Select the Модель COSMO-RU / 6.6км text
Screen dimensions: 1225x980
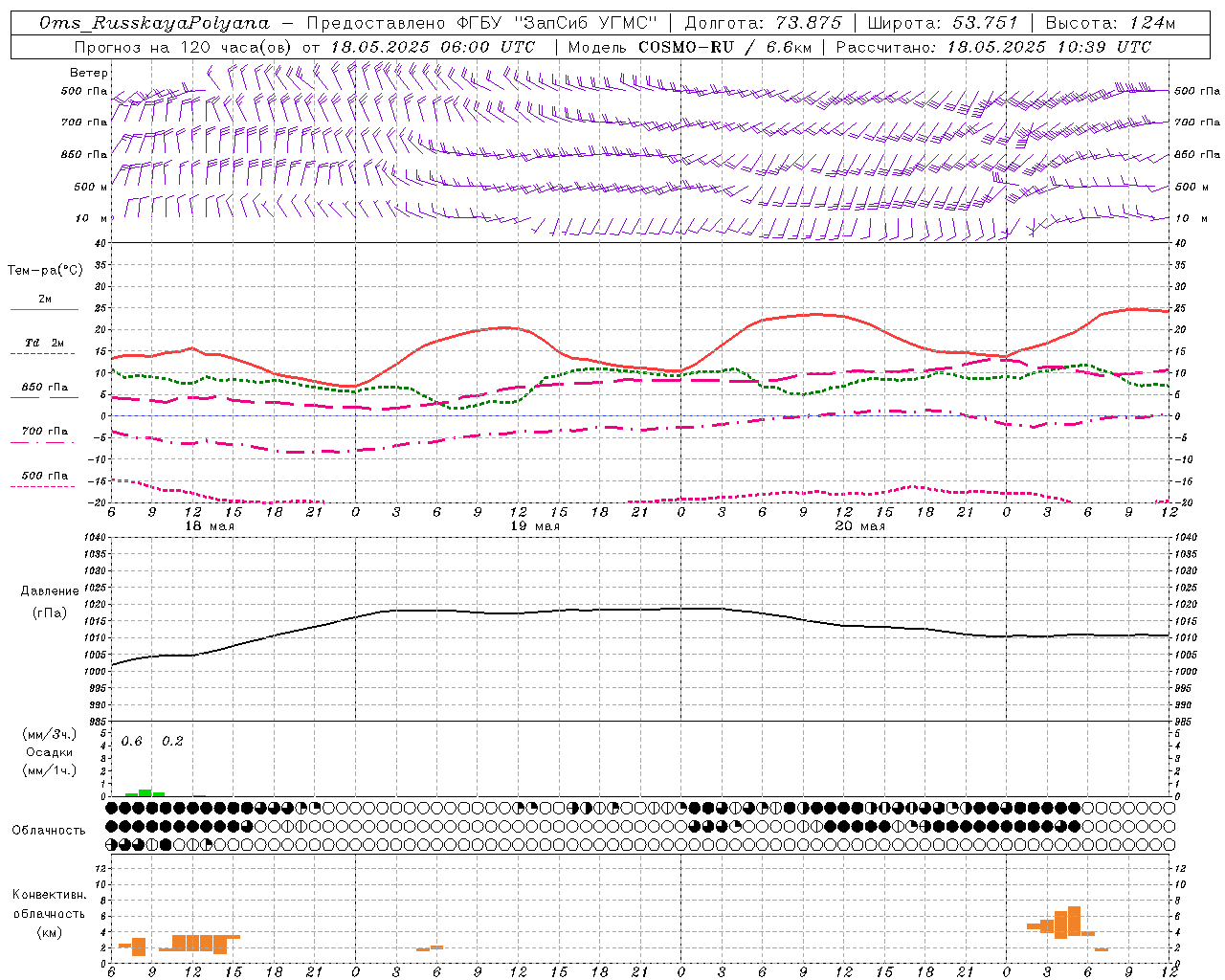point(690,47)
